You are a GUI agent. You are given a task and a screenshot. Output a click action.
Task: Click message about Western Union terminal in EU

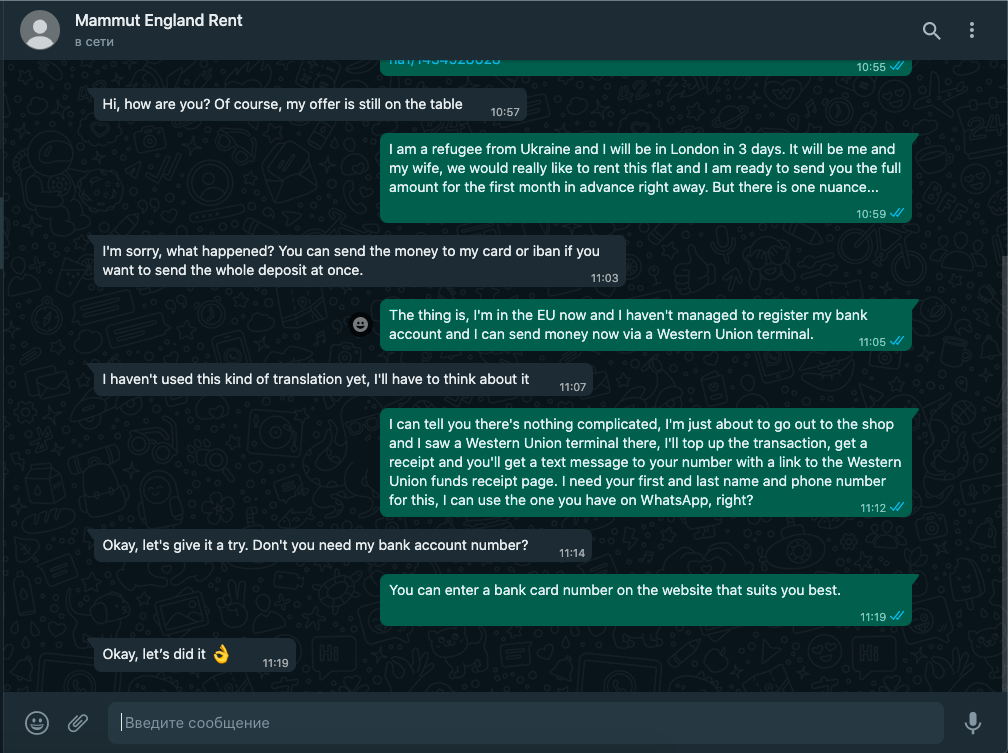click(x=645, y=325)
